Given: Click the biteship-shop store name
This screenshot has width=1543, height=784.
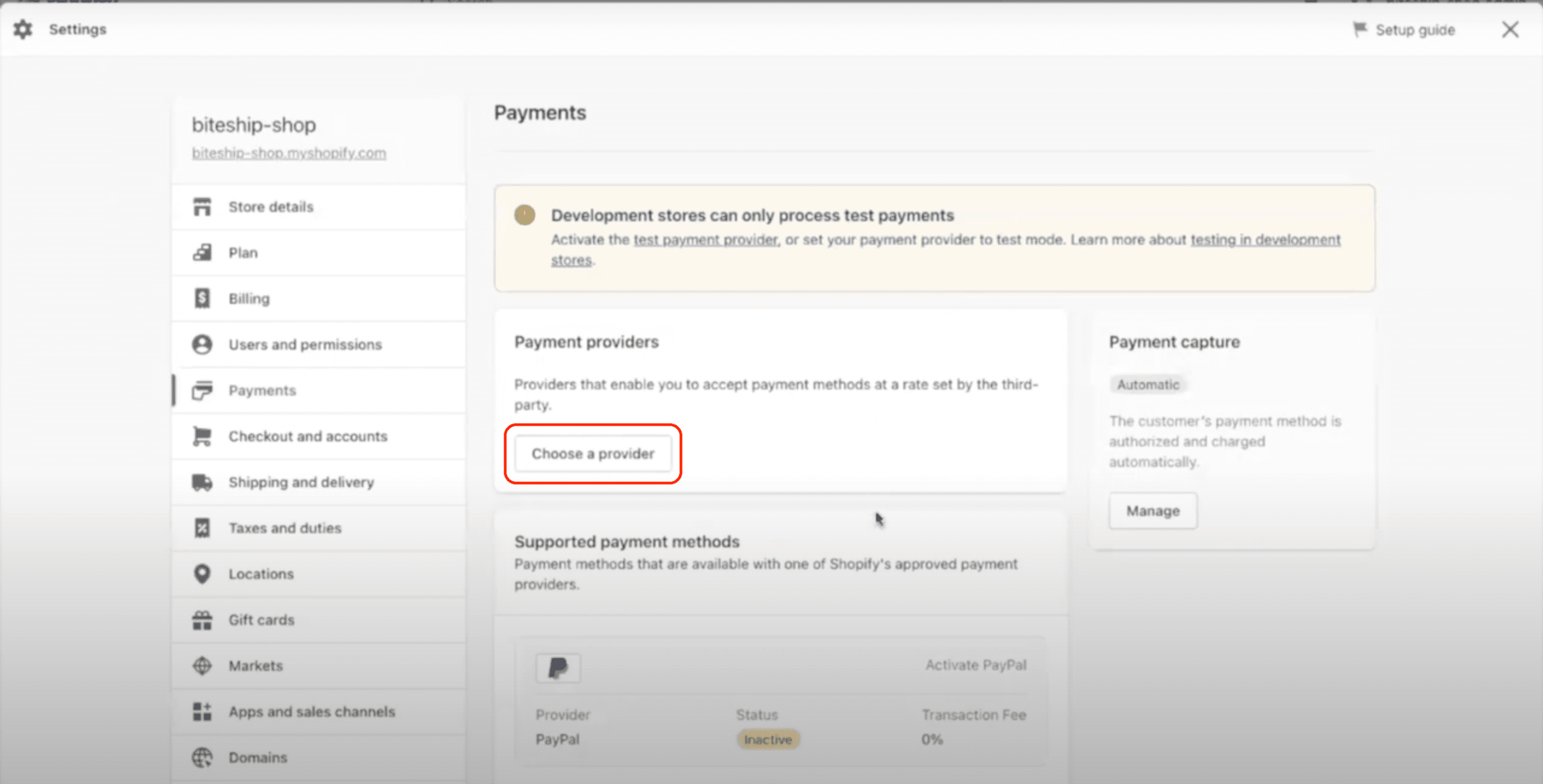Looking at the screenshot, I should point(254,125).
